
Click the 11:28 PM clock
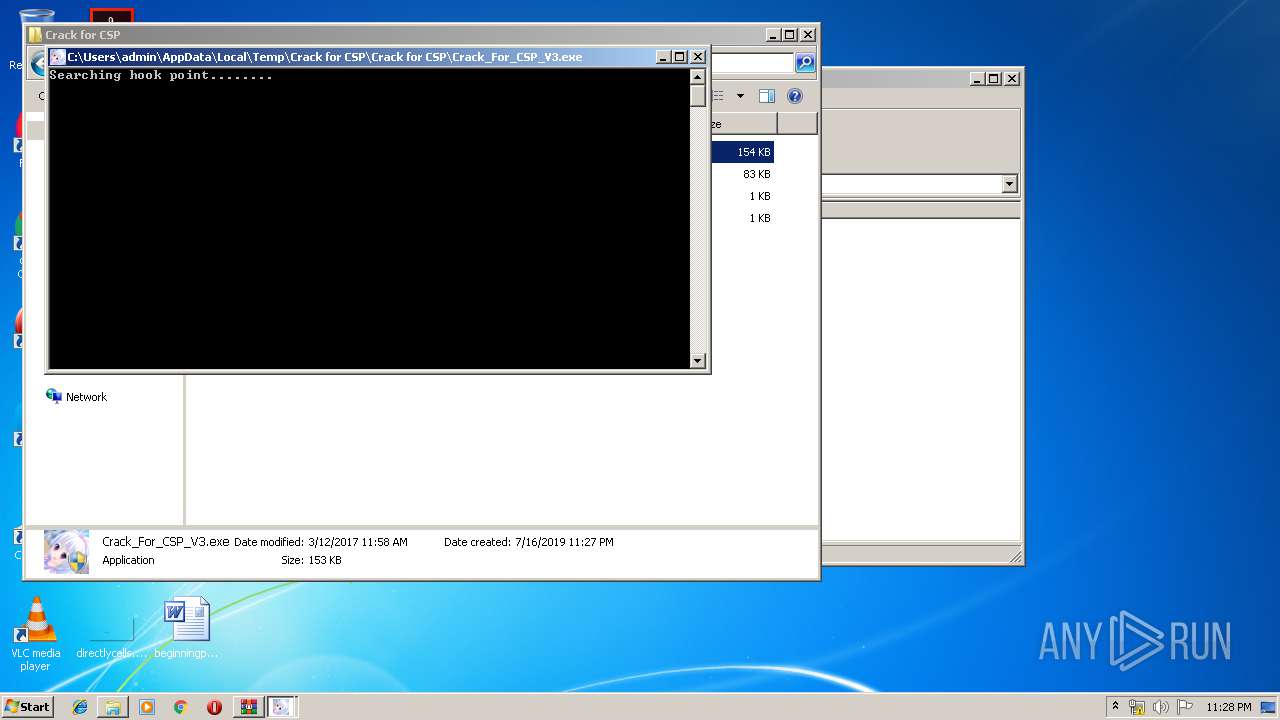[1228, 707]
